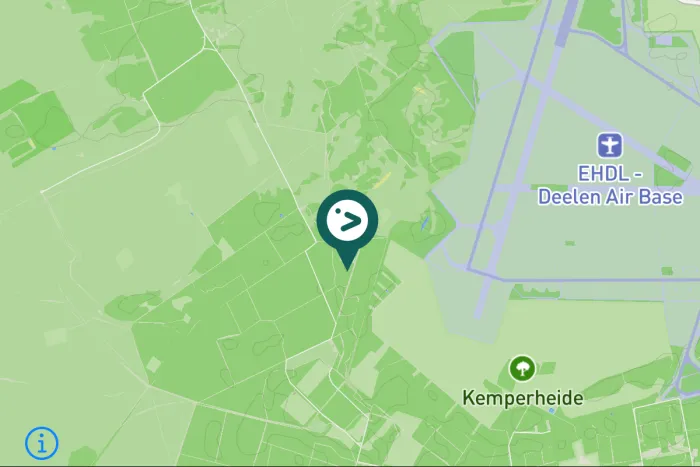Select the 'Kemperheide' place label

click(x=522, y=398)
